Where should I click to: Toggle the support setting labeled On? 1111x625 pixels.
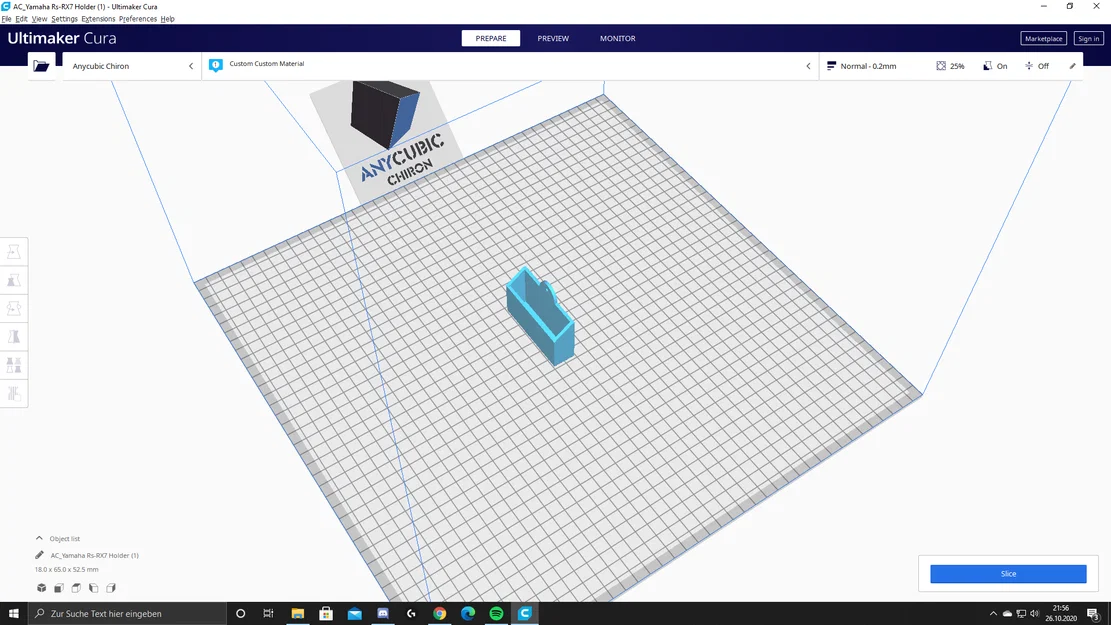[995, 66]
